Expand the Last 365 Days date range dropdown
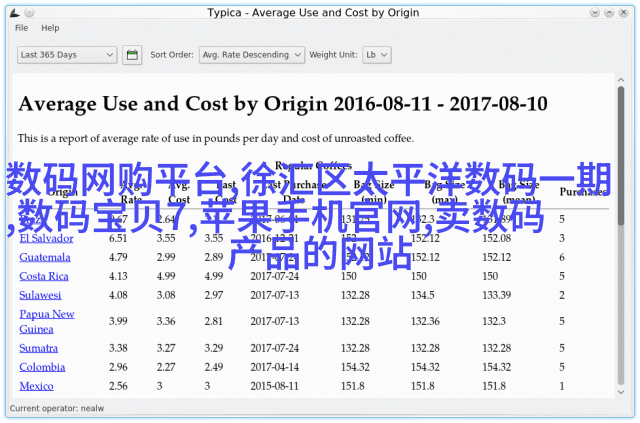Screen dimensions: 640x423 tap(67, 55)
